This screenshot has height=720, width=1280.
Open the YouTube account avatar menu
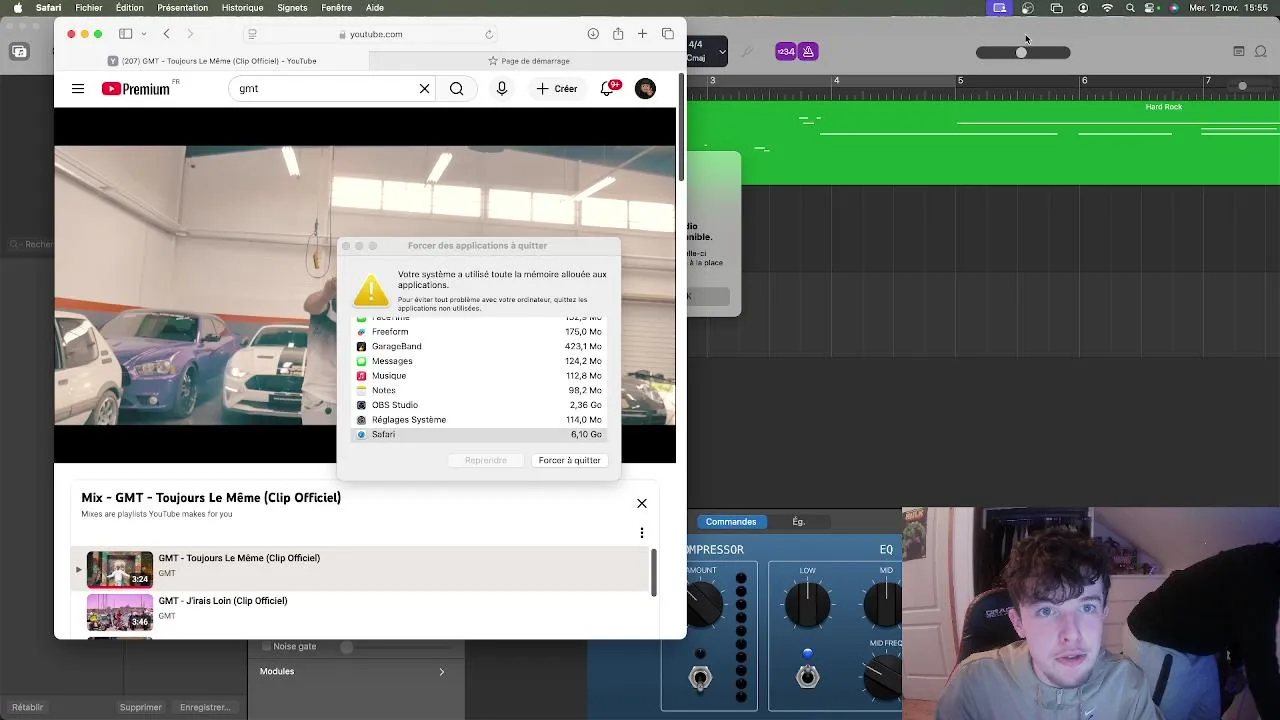tap(646, 89)
